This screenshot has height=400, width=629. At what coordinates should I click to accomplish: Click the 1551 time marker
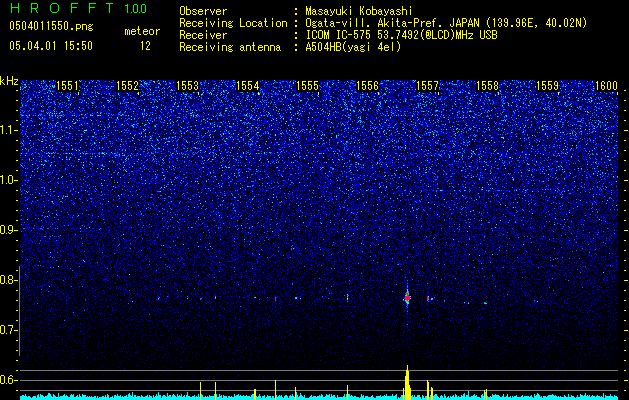pos(67,85)
